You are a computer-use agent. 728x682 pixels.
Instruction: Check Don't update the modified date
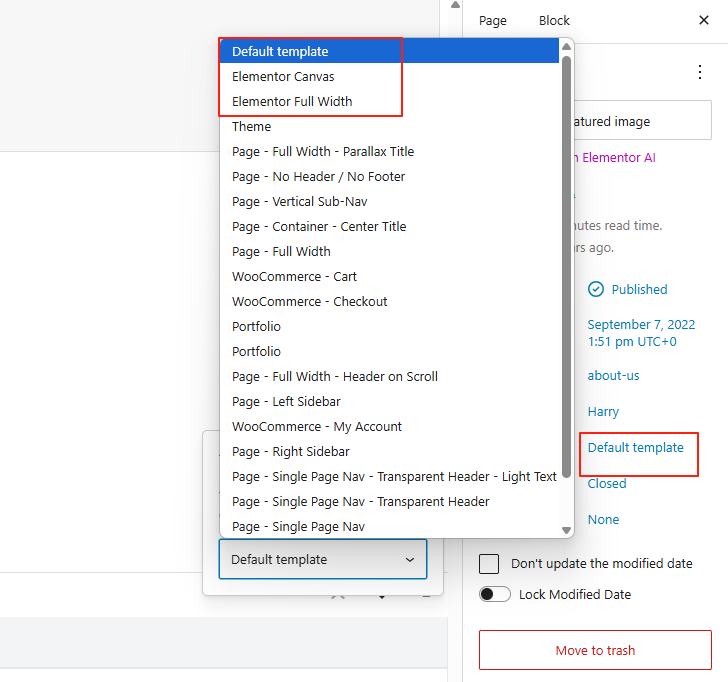point(489,563)
